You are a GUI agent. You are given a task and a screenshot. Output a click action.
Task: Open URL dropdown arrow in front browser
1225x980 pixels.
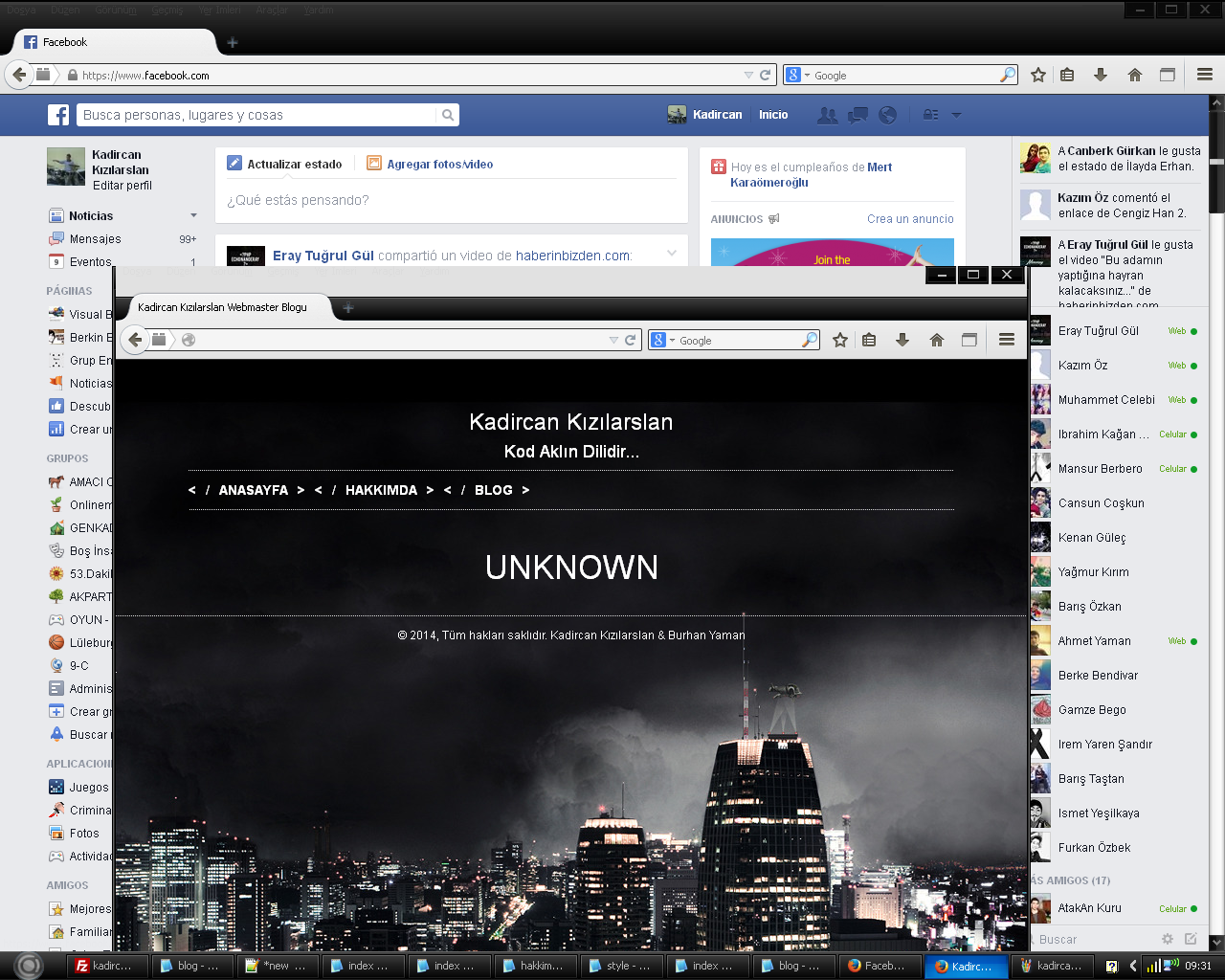coord(613,340)
